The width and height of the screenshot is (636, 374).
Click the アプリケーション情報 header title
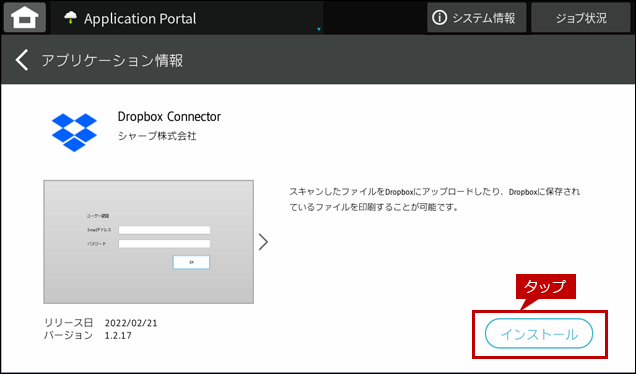(112, 60)
